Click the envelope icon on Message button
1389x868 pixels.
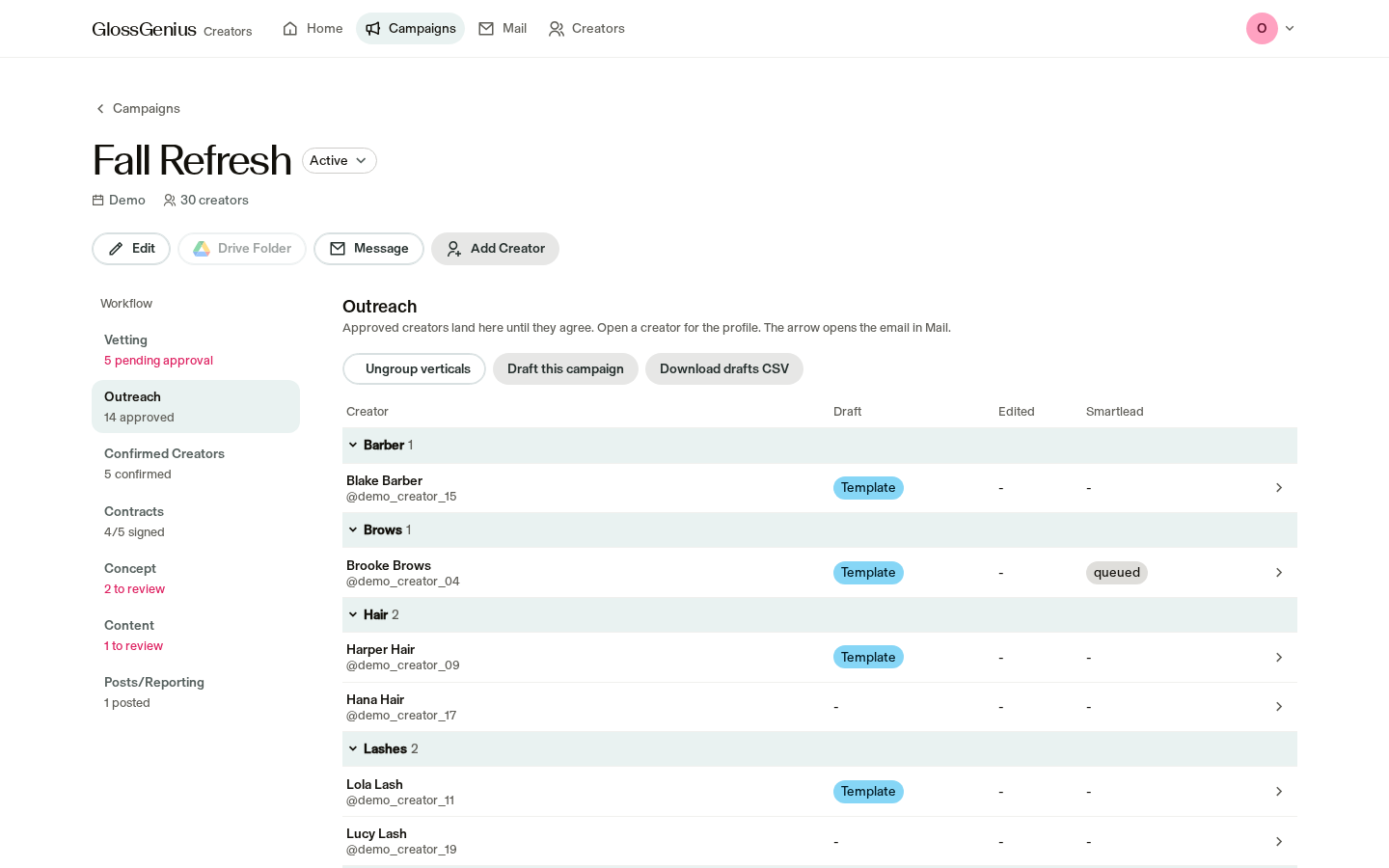(338, 249)
